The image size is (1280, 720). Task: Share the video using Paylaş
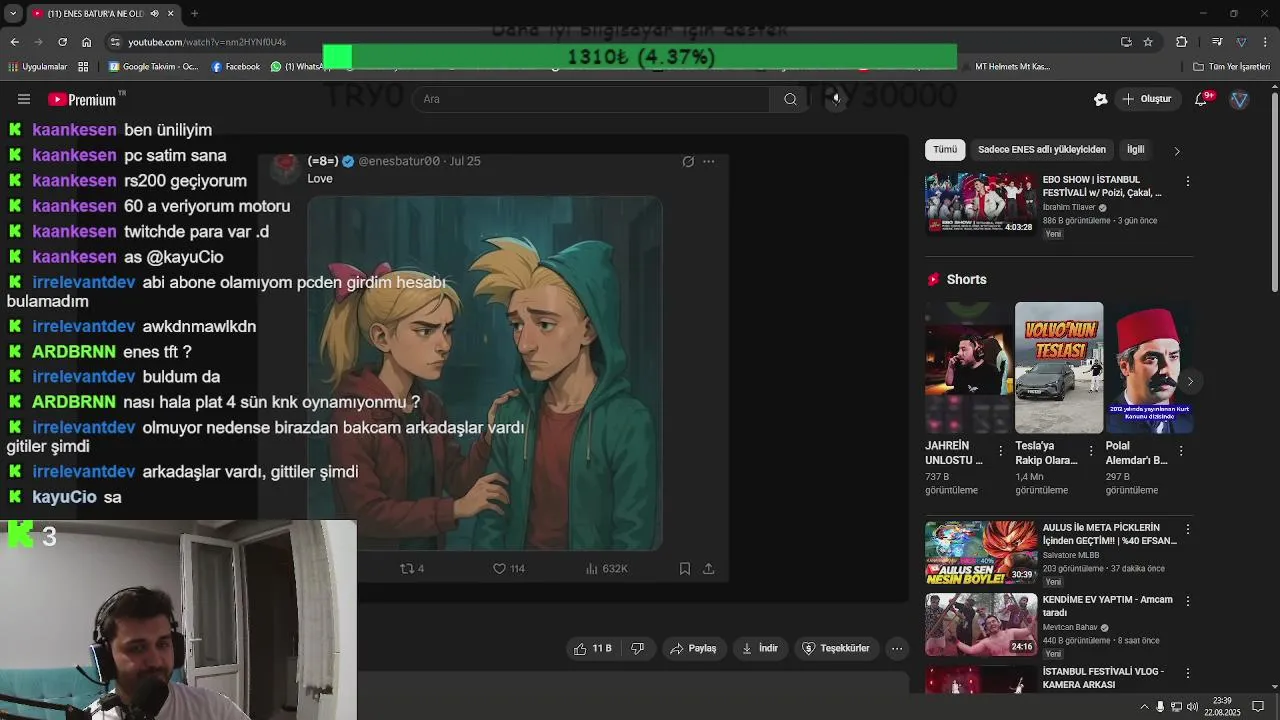click(693, 648)
